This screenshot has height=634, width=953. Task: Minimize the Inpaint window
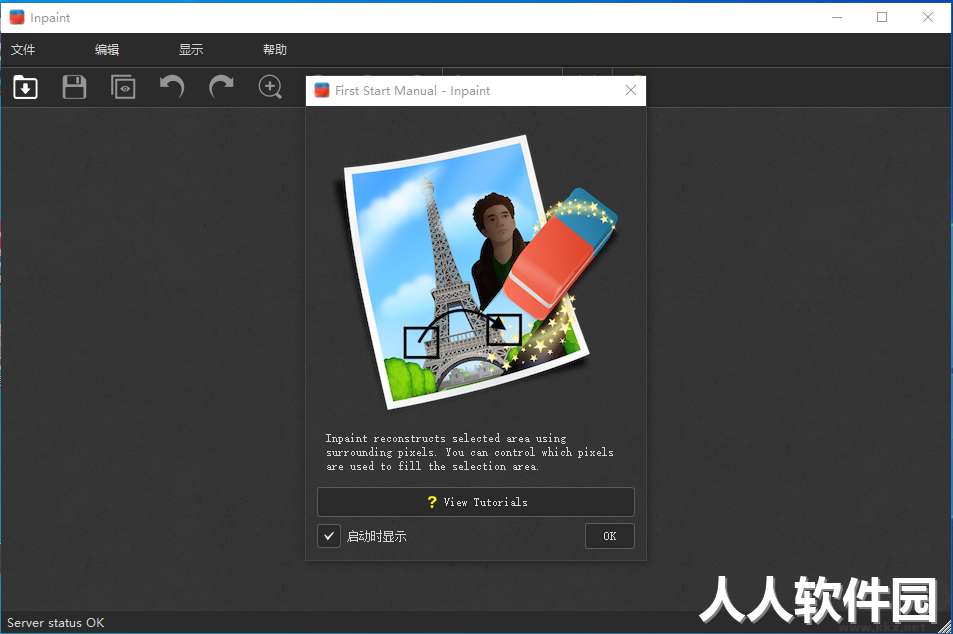(x=837, y=17)
